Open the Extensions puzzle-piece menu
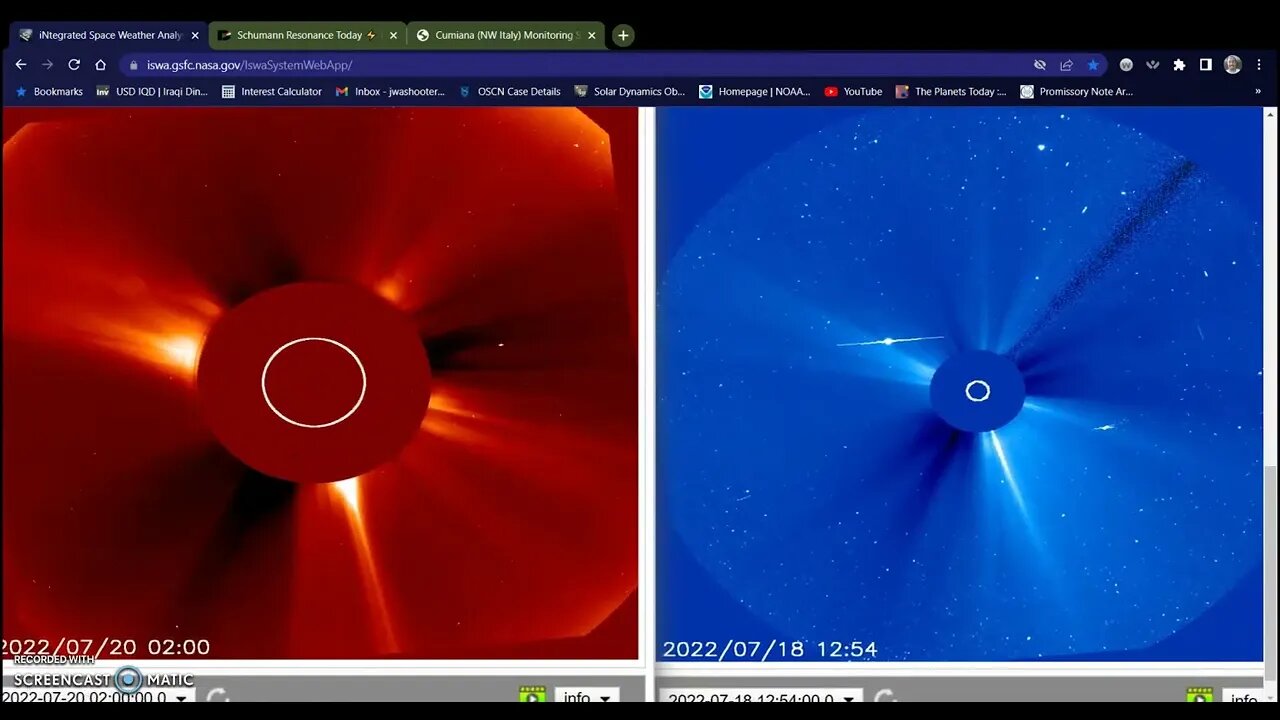Viewport: 1280px width, 720px height. 1179,65
